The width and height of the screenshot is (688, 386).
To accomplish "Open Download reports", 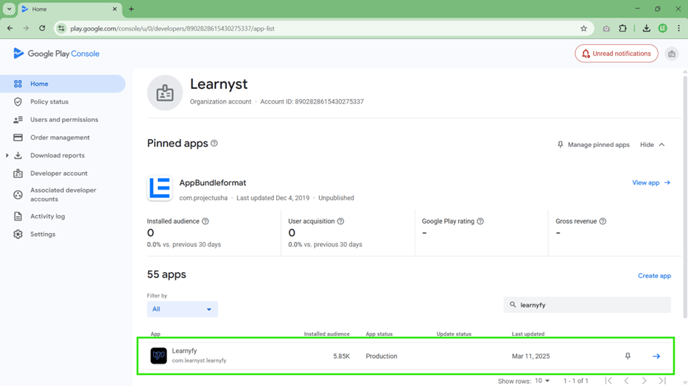I will pyautogui.click(x=57, y=156).
